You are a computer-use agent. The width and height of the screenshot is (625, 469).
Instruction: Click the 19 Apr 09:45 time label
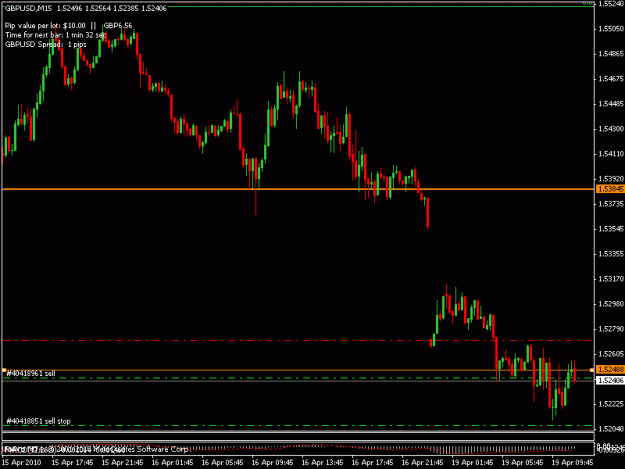[572, 463]
